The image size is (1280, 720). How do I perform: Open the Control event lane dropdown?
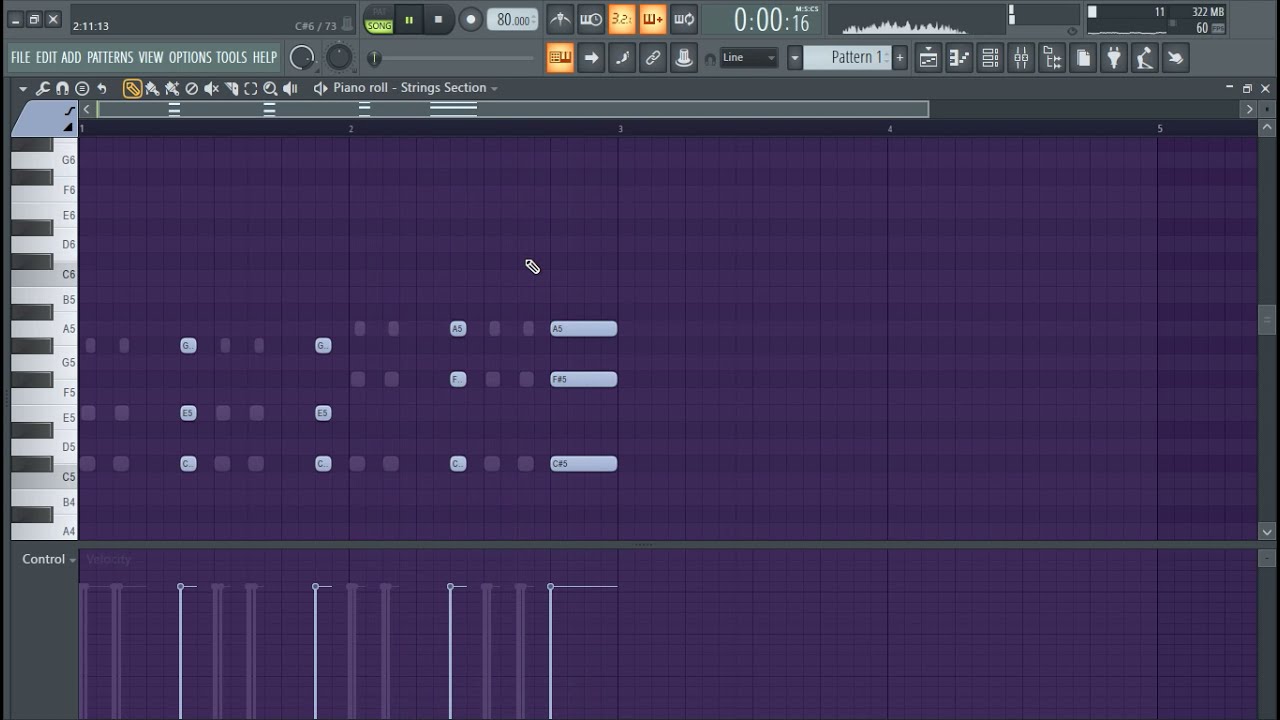pos(49,559)
